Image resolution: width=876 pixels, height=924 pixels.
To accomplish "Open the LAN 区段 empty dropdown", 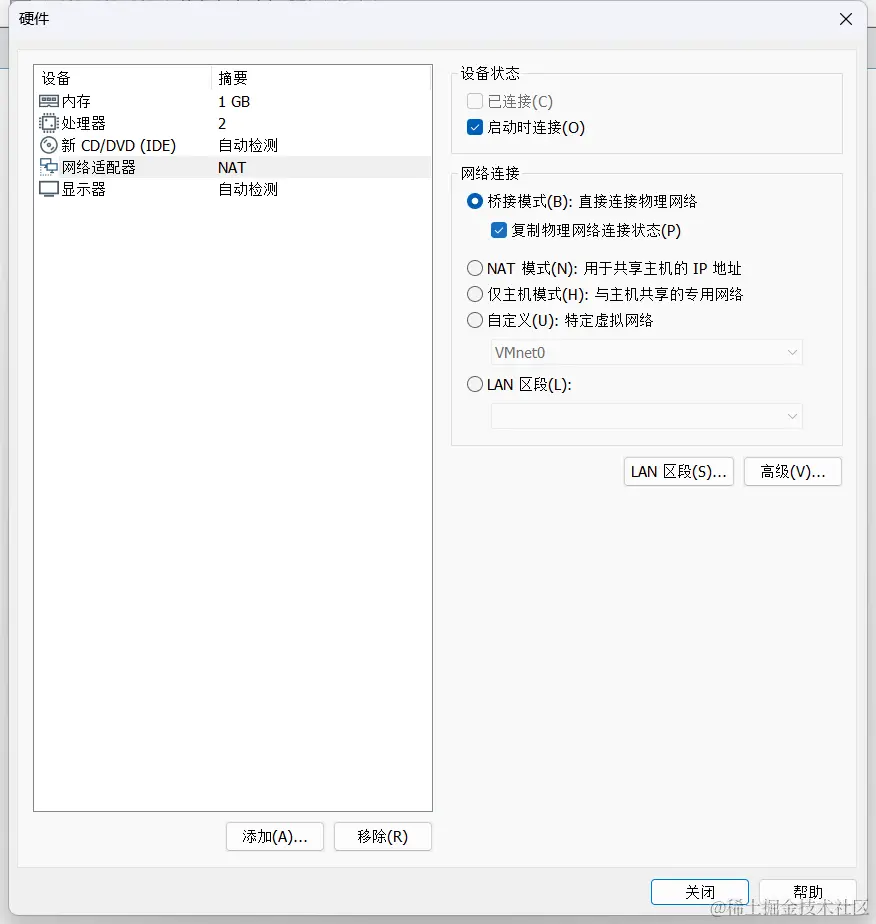I will [x=646, y=416].
